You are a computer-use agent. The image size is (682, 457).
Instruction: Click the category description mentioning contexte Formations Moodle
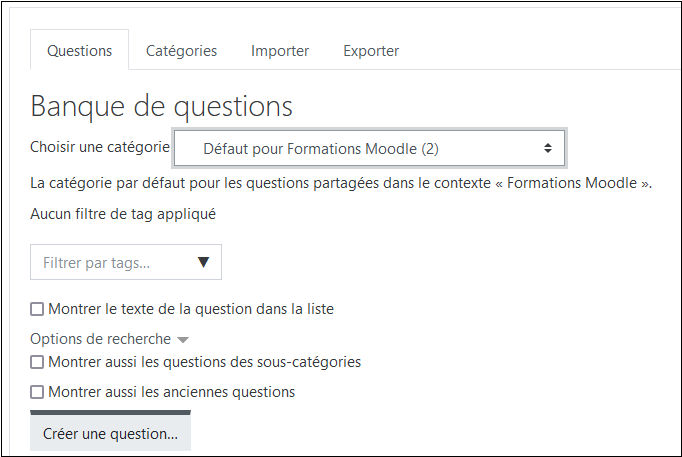coord(341,183)
